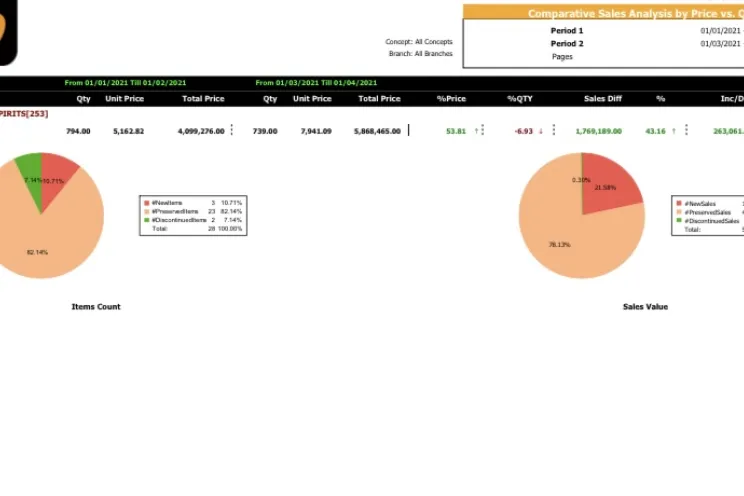Click the Total Price header under the 01/03/2021 period
This screenshot has width=744, height=496.
379,99
